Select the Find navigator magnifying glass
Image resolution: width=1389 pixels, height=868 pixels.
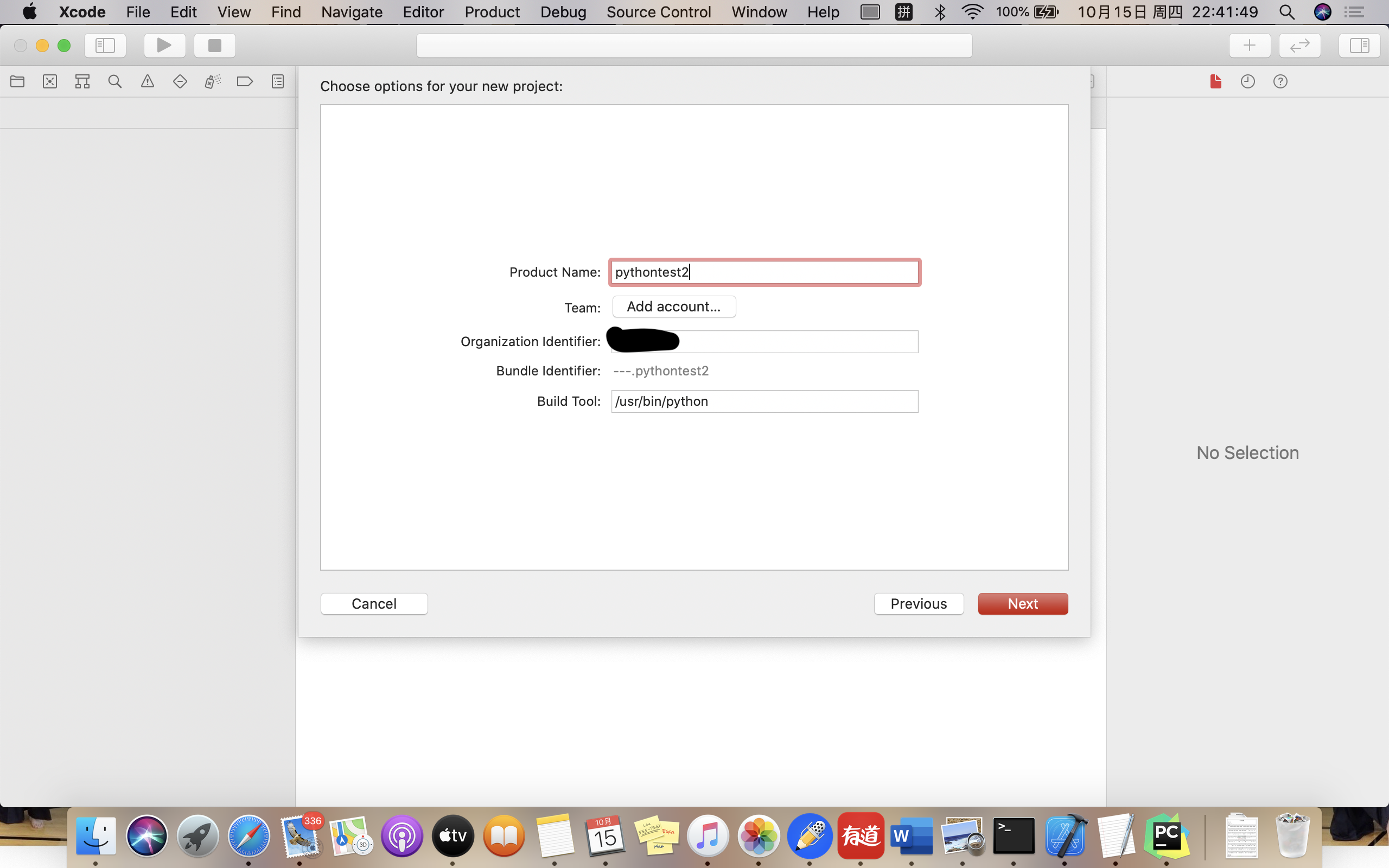pyautogui.click(x=115, y=81)
